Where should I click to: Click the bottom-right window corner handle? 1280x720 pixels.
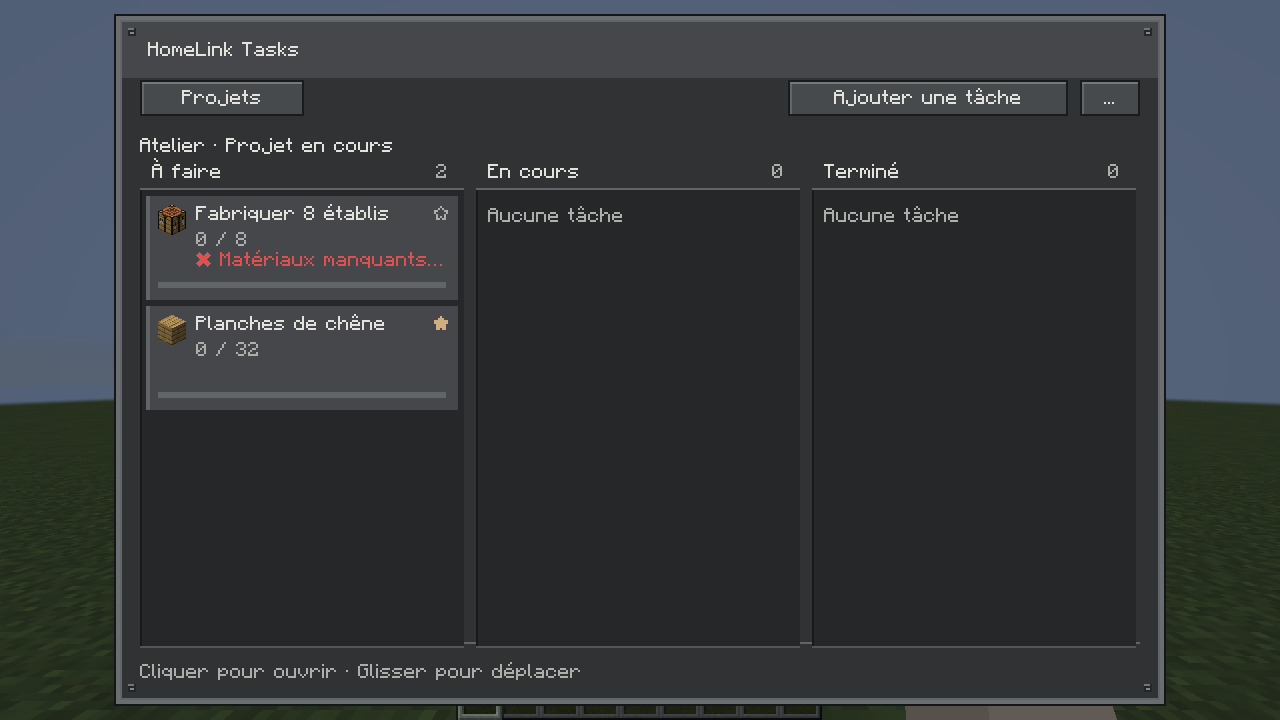click(x=1147, y=687)
